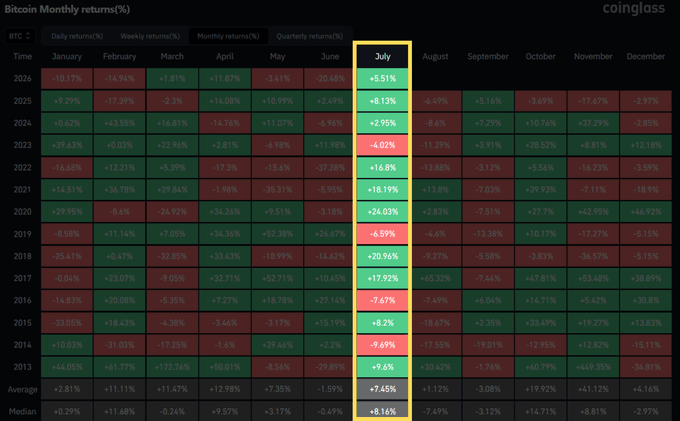This screenshot has height=421, width=680.
Task: Click the July 2025 cell +8.13%
Action: click(382, 101)
